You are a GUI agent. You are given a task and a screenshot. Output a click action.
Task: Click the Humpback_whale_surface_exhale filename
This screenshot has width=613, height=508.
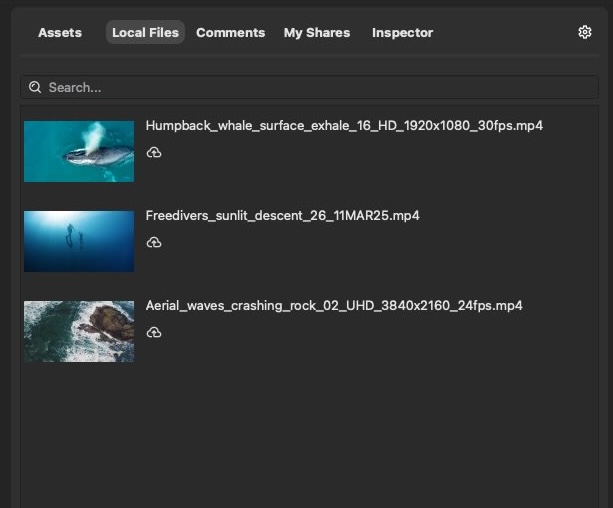[344, 126]
